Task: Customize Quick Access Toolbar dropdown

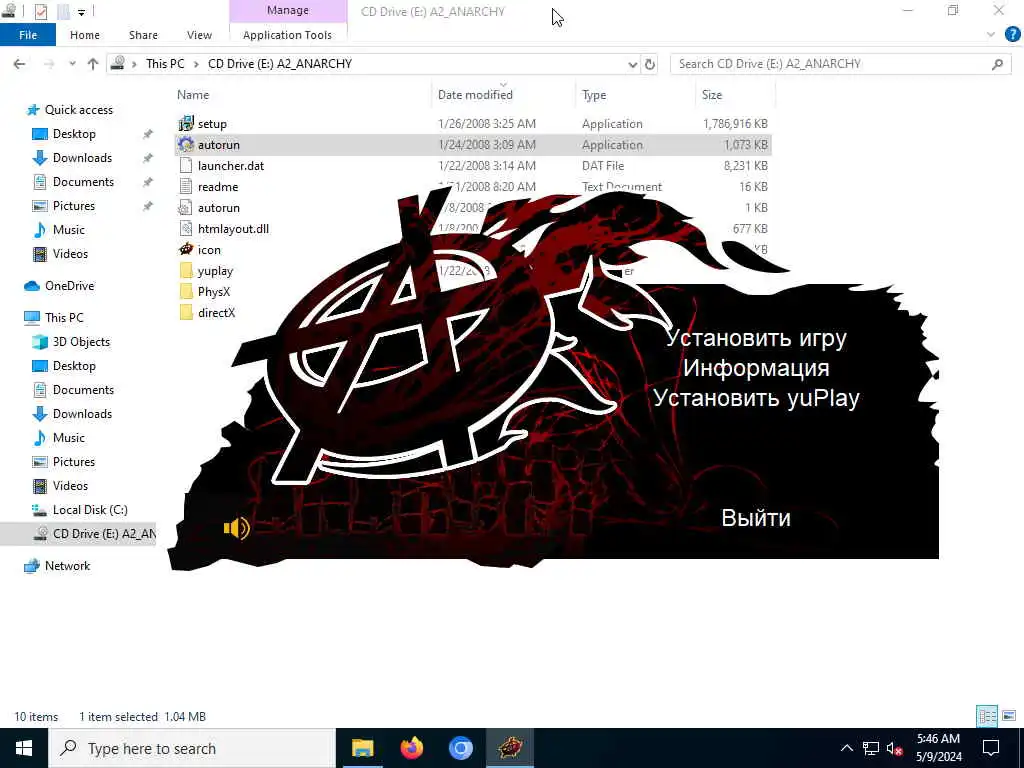Action: (82, 12)
